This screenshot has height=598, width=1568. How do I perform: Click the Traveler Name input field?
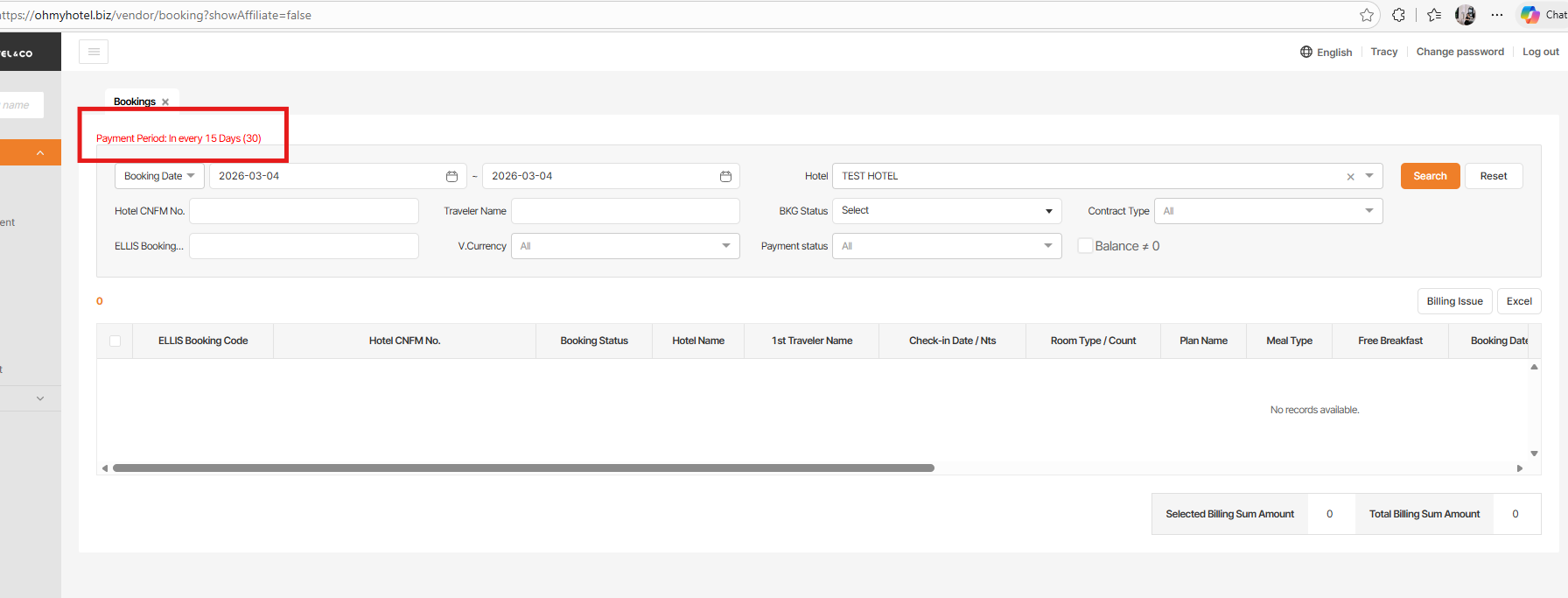click(x=626, y=211)
